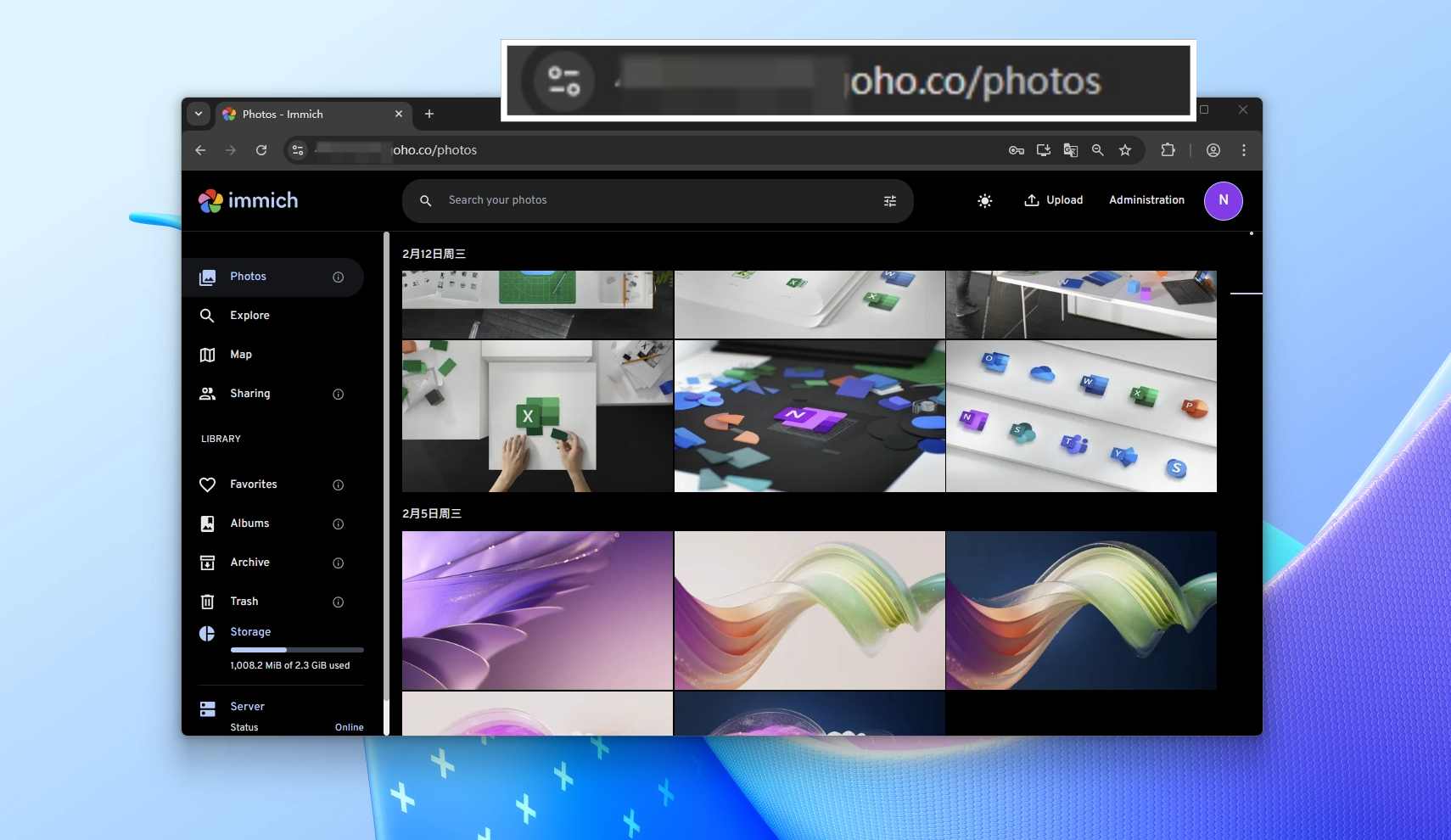Screen dimensions: 1451x840
Task: Open the Office app icons grid photo
Action: (1081, 416)
